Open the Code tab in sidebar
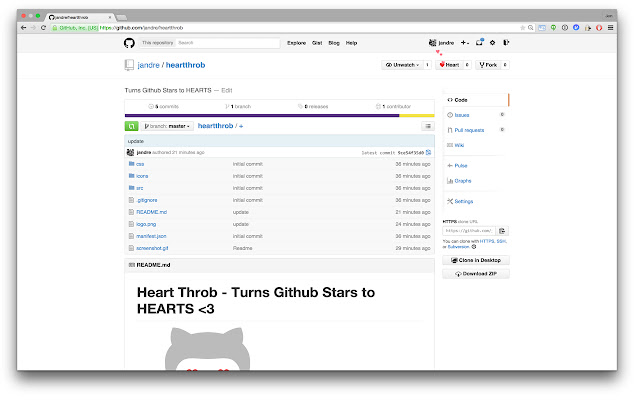The image size is (640, 400). click(476, 100)
